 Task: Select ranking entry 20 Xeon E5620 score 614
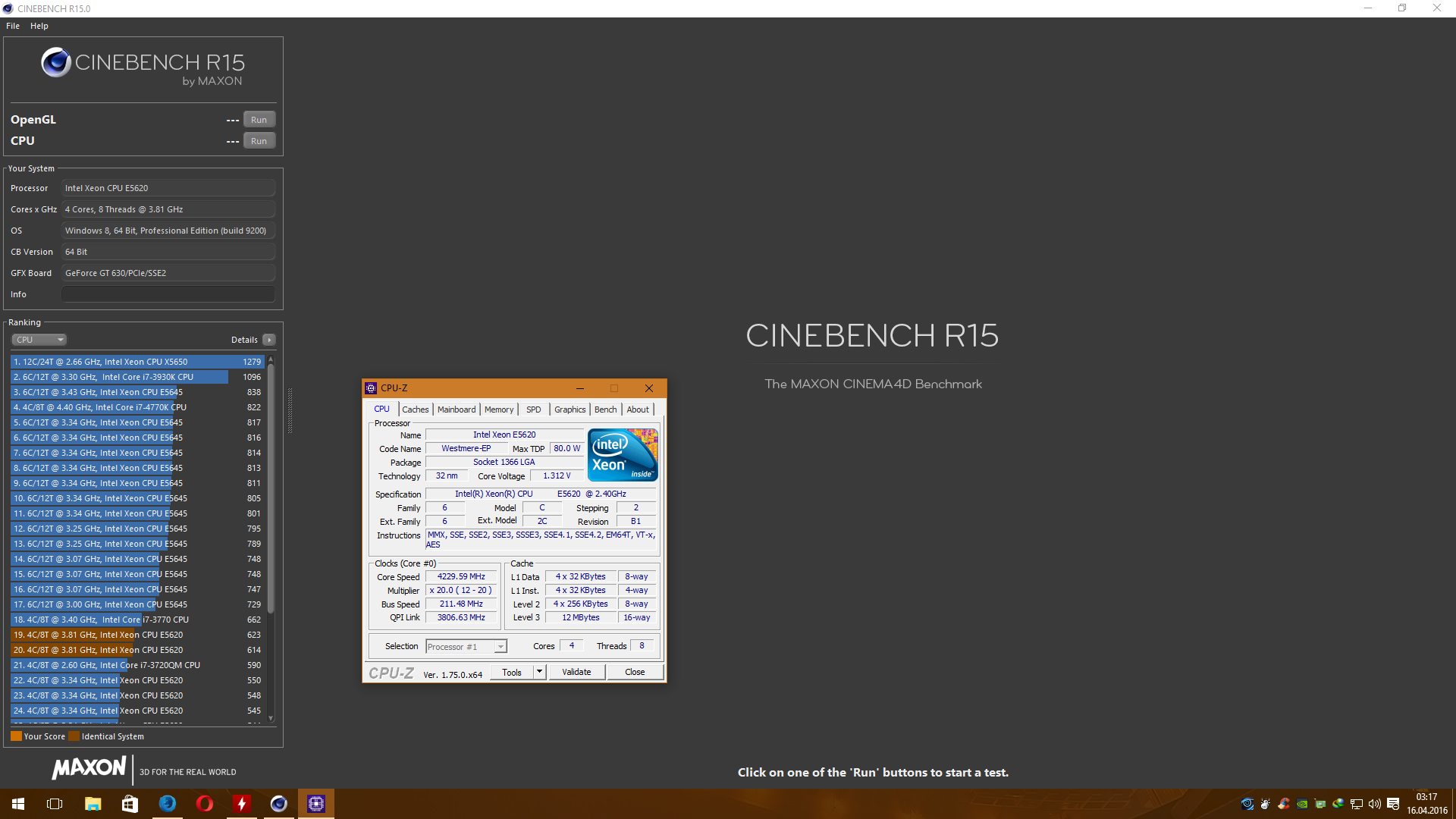pyautogui.click(x=137, y=650)
